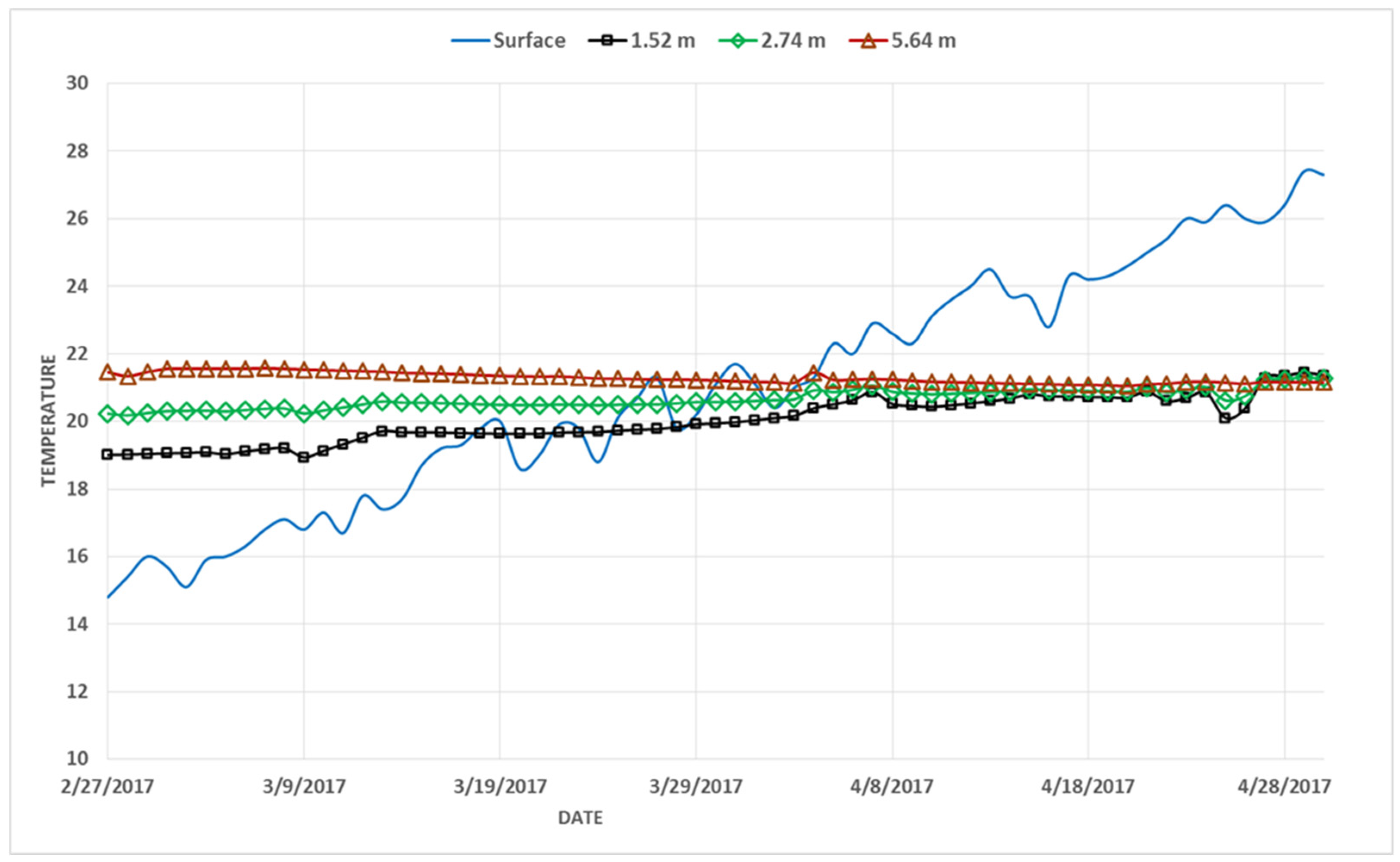This screenshot has height=862, width=1400.
Task: Click the 30 value on temperature axis
Action: (78, 83)
